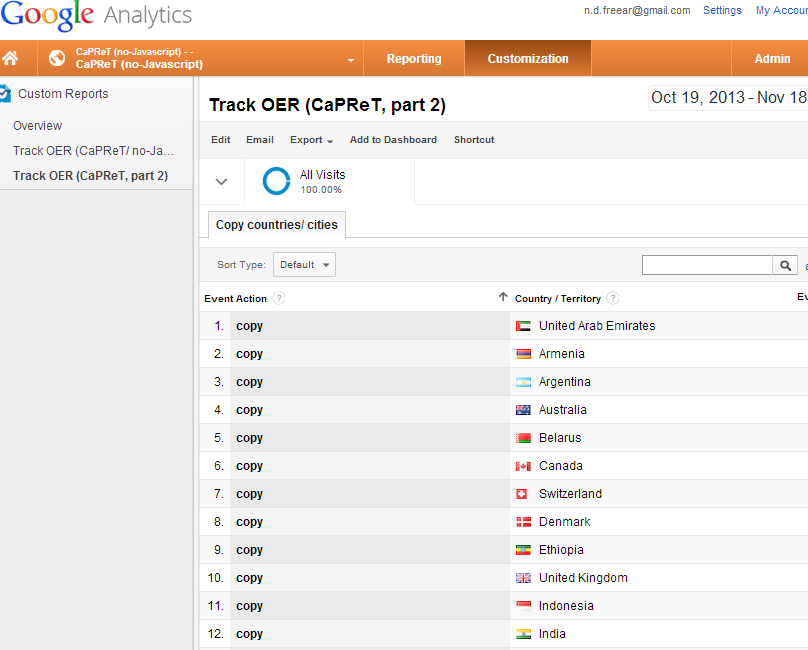The height and width of the screenshot is (650, 808).
Task: Go to Analytics home icon
Action: coord(10,58)
